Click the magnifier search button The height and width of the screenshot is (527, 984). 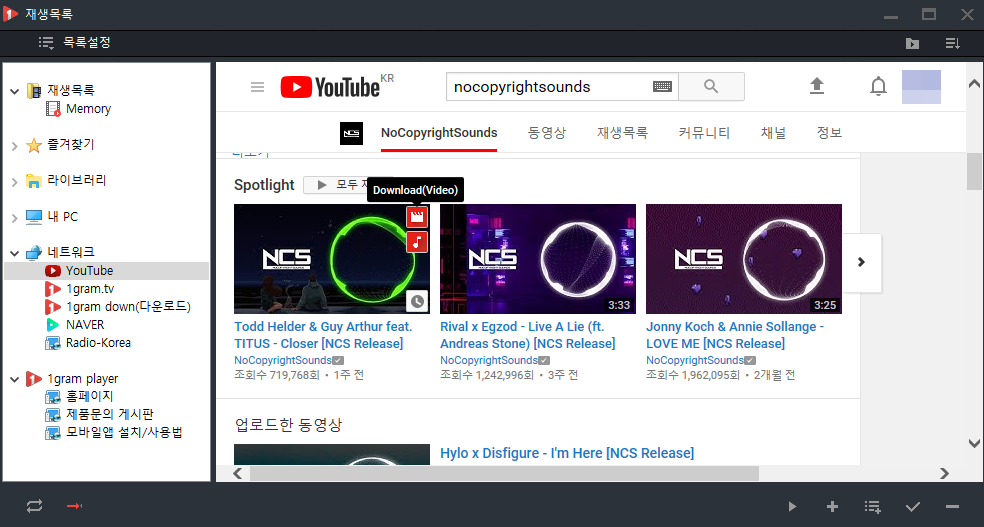tap(711, 87)
